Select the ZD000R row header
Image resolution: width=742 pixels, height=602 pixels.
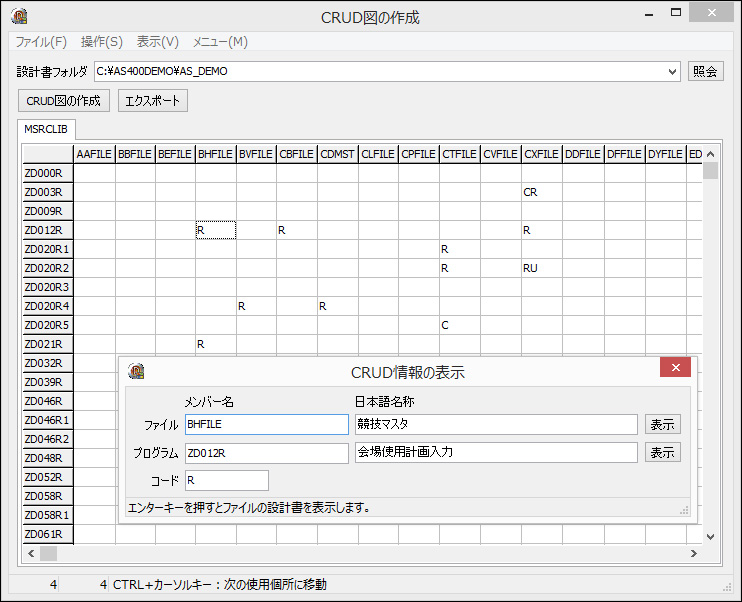48,173
